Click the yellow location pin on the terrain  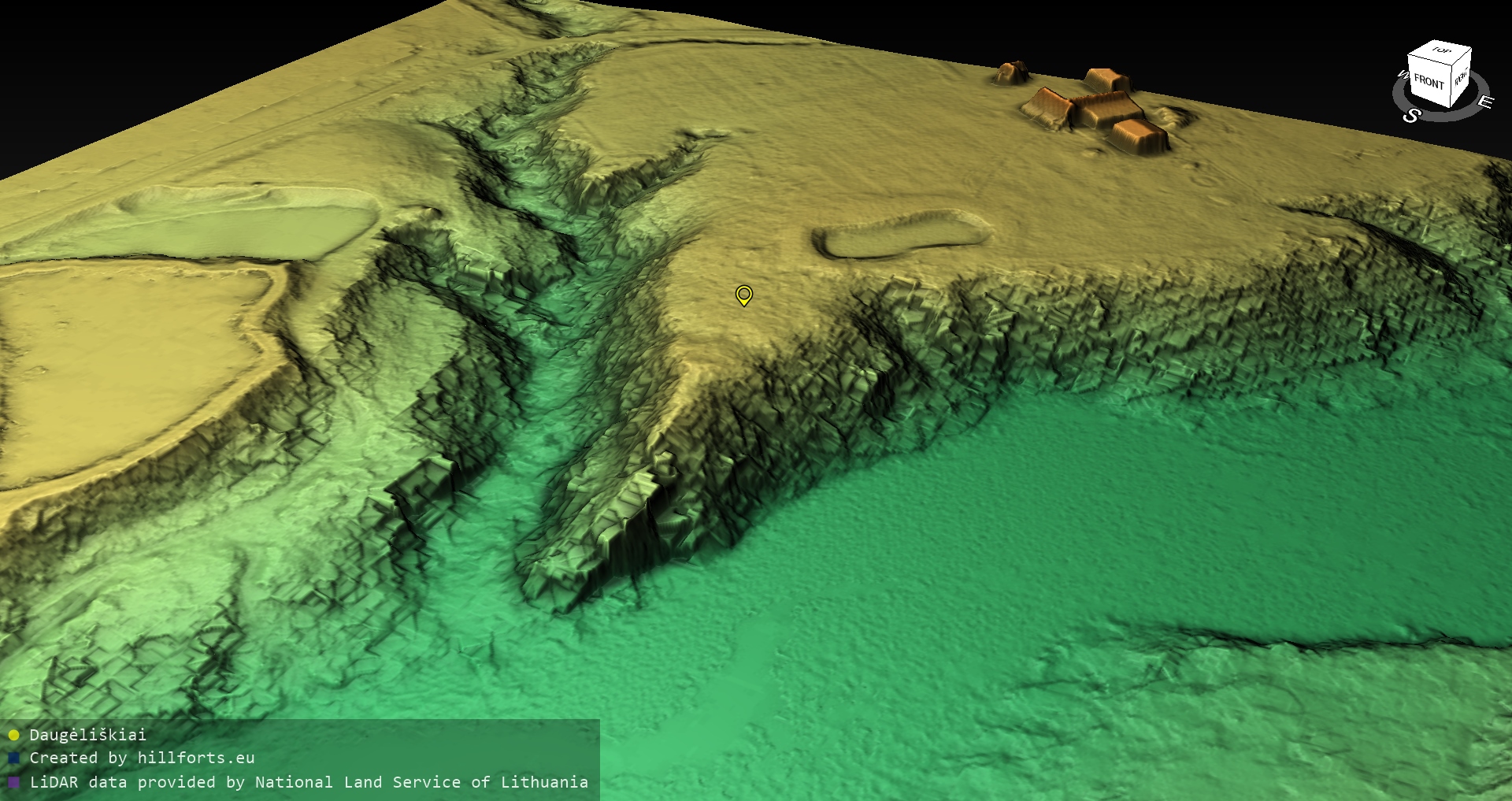pos(743,295)
